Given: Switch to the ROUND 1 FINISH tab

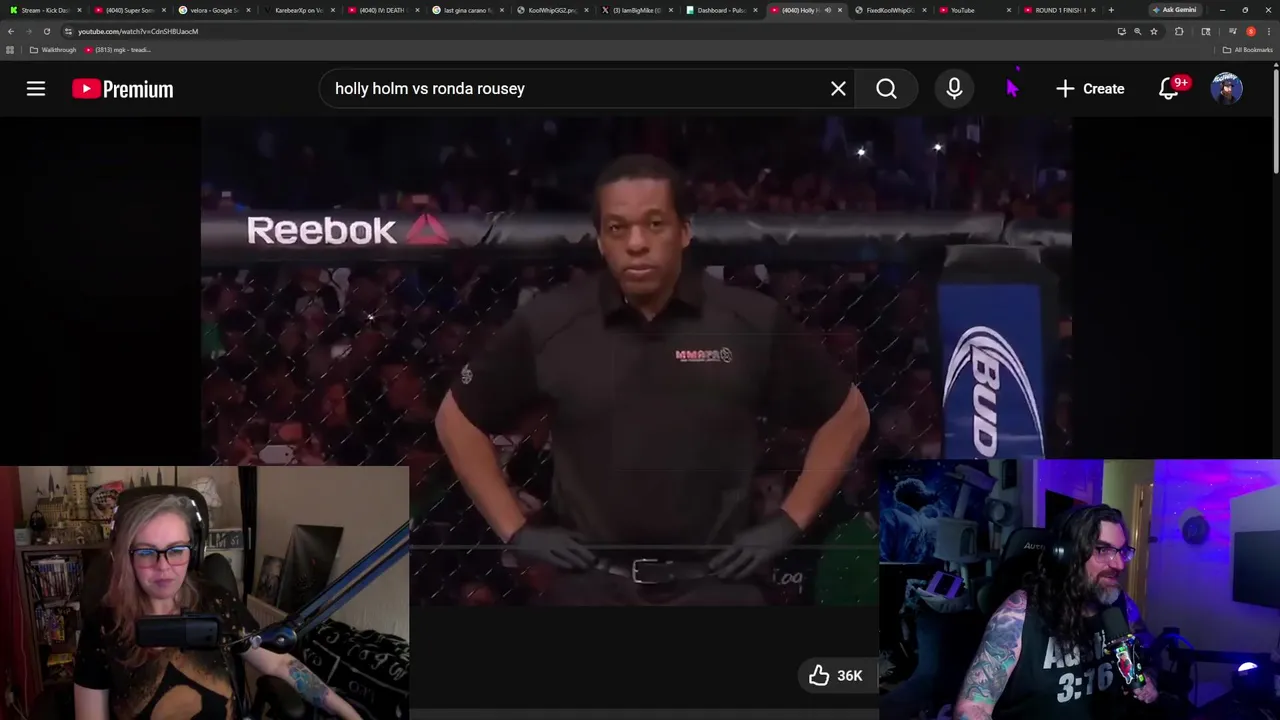Looking at the screenshot, I should [x=1058, y=10].
